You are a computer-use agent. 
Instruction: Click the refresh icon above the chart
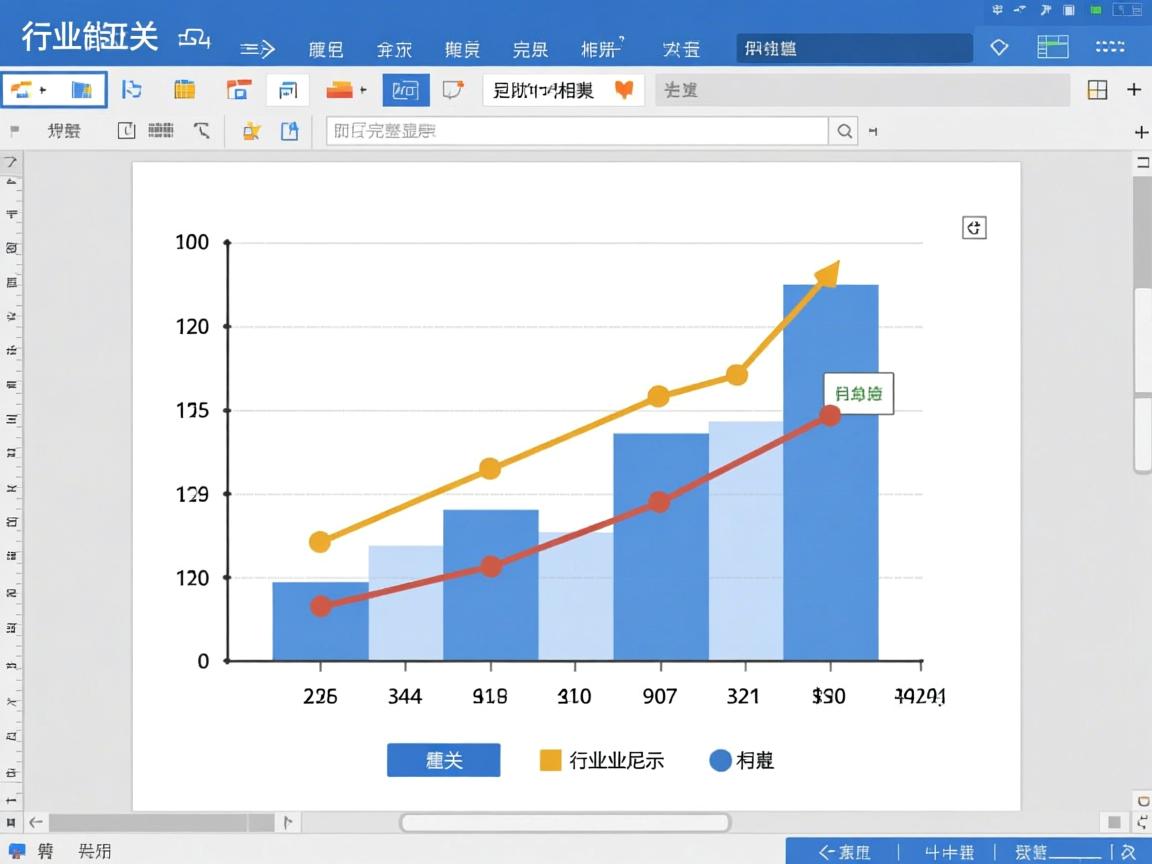tap(974, 227)
